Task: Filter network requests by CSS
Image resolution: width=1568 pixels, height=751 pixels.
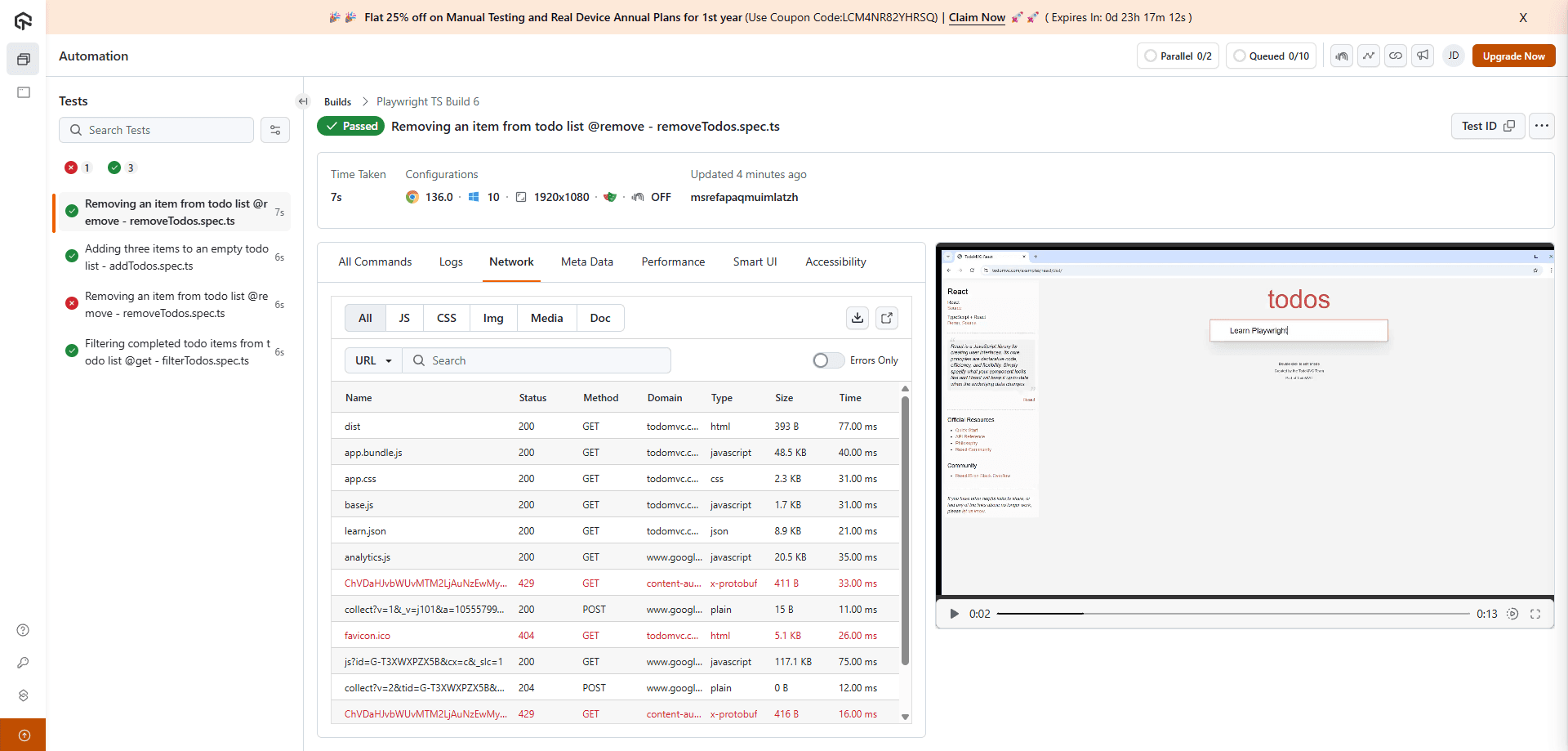Action: 447,318
